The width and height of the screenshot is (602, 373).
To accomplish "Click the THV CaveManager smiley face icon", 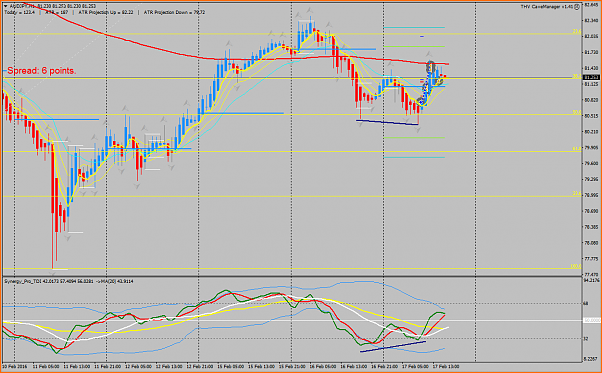I will 577,7.
